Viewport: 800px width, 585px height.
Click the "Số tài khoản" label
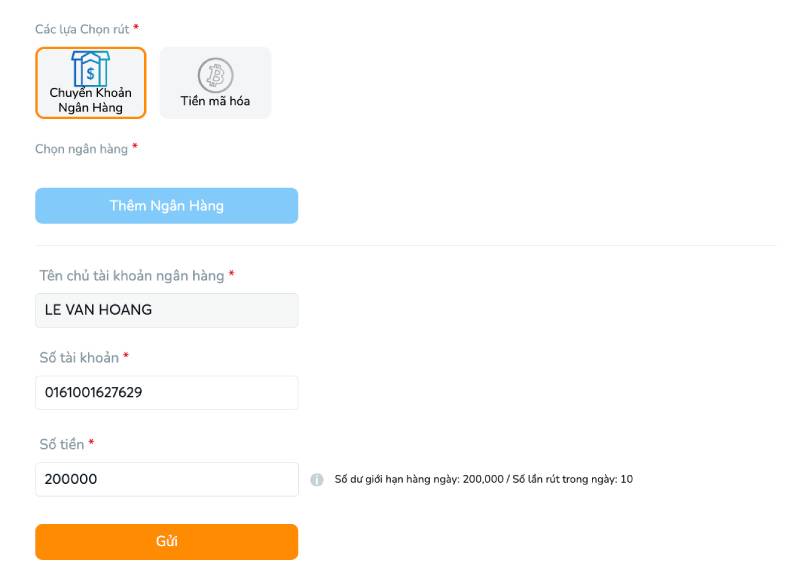tap(79, 358)
